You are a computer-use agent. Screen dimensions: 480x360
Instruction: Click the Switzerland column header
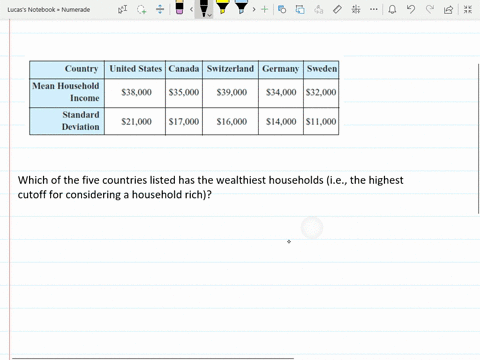tap(230, 69)
